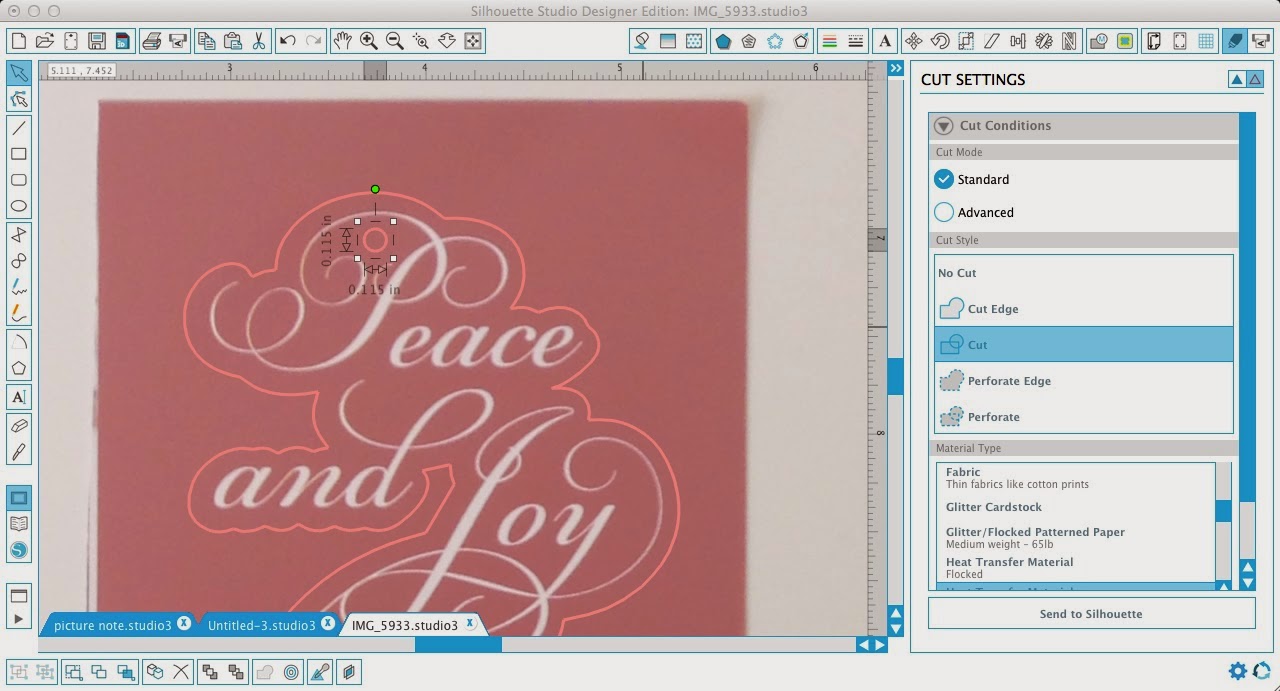Image resolution: width=1280 pixels, height=691 pixels.
Task: Select the Eraser tool
Action: (x=19, y=426)
